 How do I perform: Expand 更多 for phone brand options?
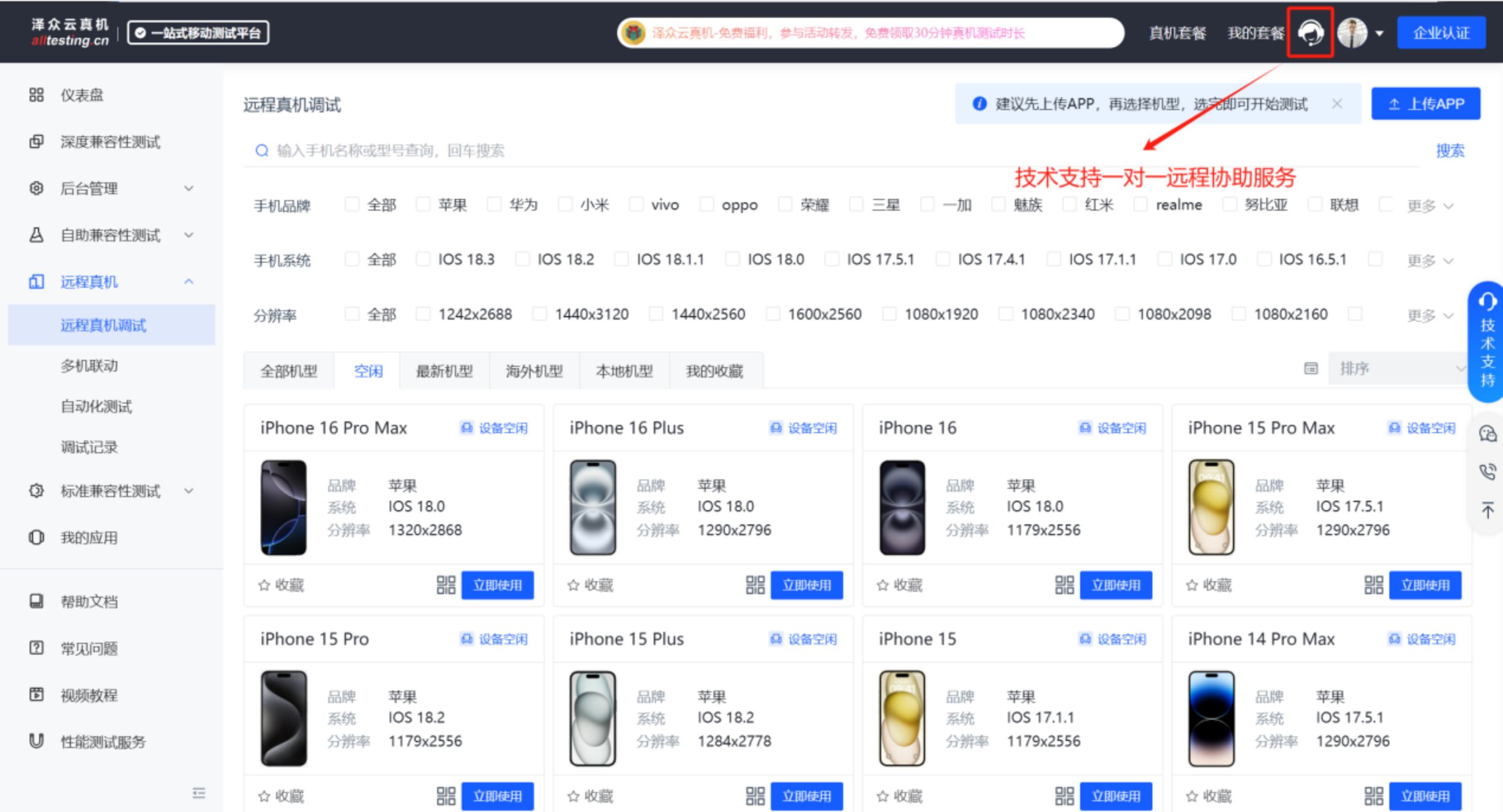1430,206
